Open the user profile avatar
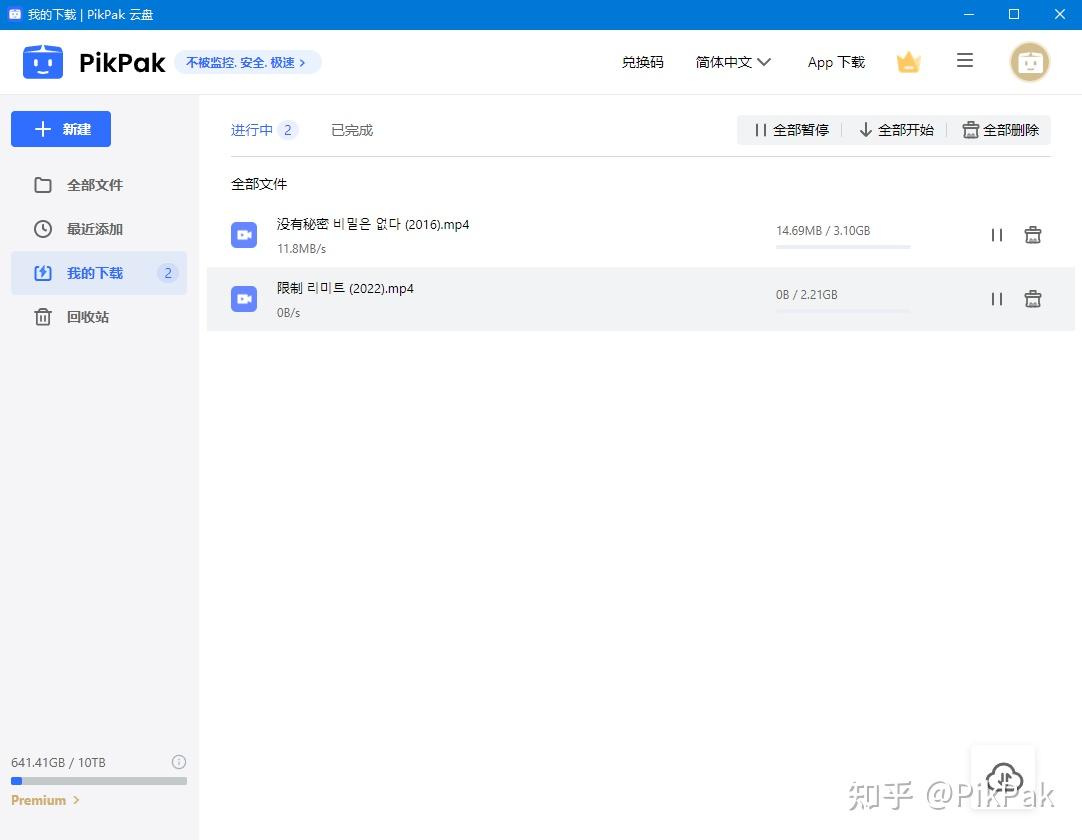This screenshot has width=1082, height=840. click(x=1030, y=61)
